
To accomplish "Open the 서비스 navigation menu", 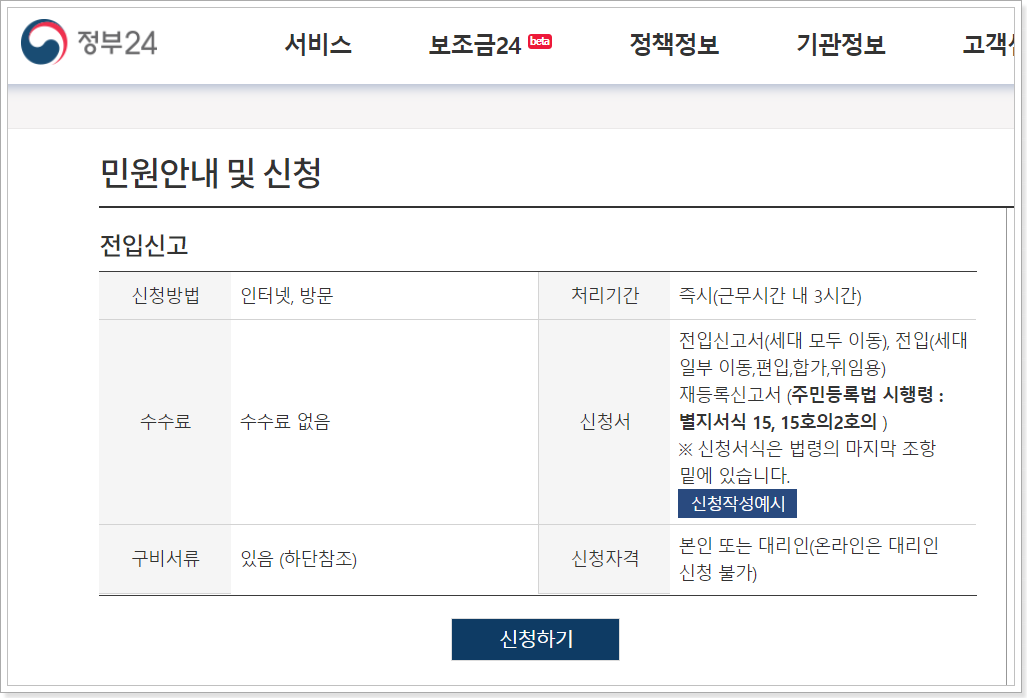I will [x=320, y=43].
